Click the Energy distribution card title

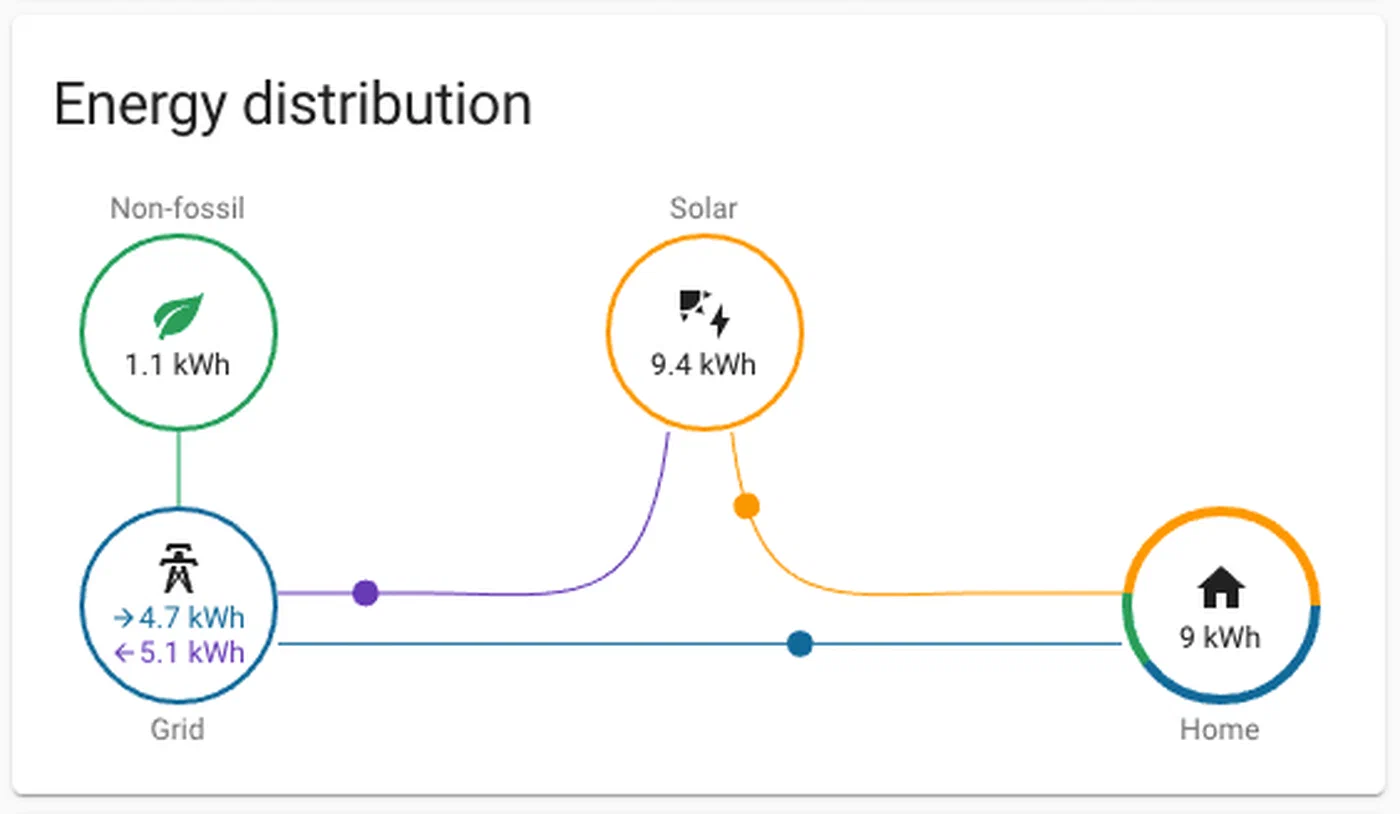coord(292,105)
